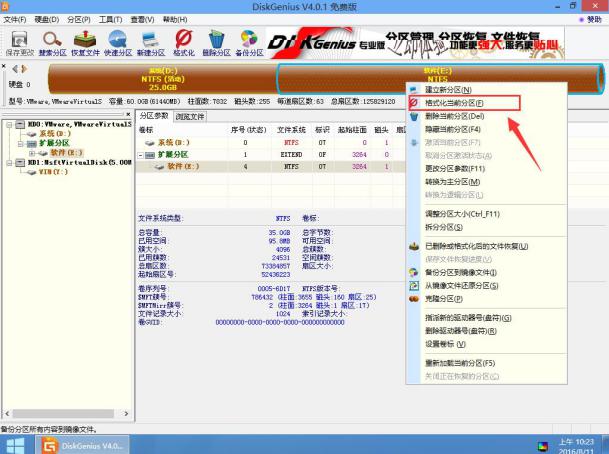Click the left tree scrollbar right arrow
This screenshot has width=609, height=454.
coord(126,414)
